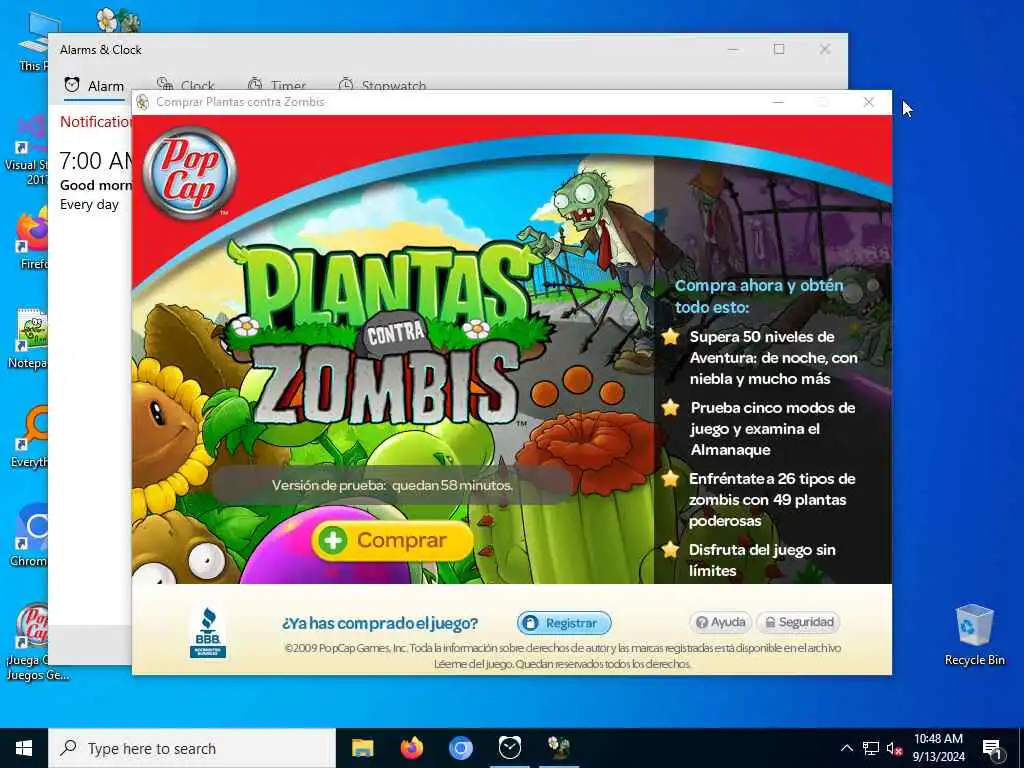Open the PopCap games desktop shortcut
Screen dimensions: 1024x768
pos(33,641)
